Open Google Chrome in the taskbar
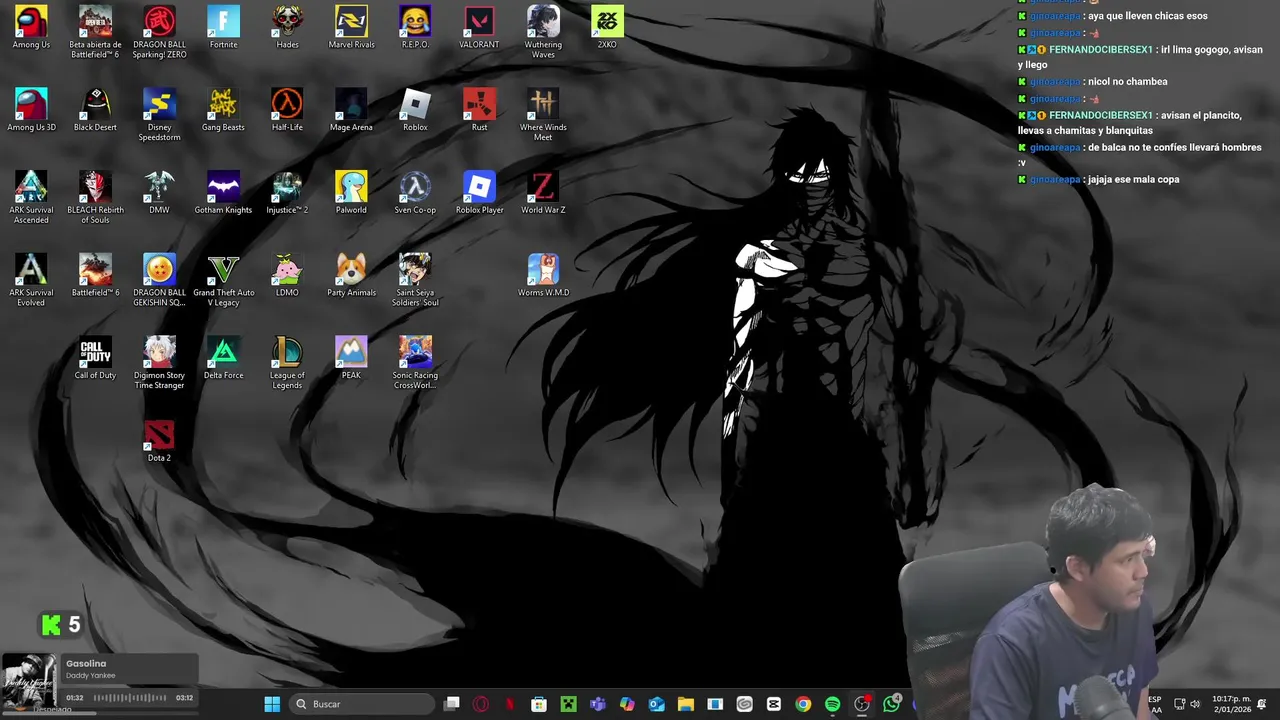This screenshot has height=720, width=1280. pos(803,704)
